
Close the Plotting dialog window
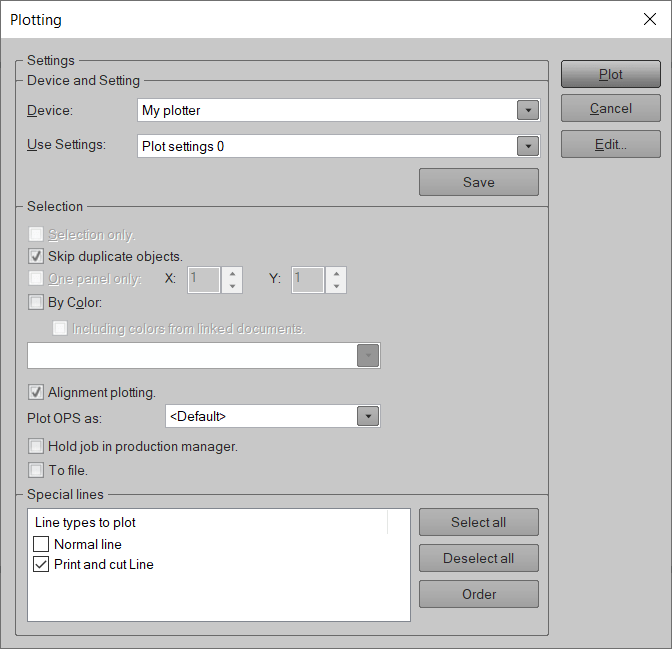coord(649,19)
